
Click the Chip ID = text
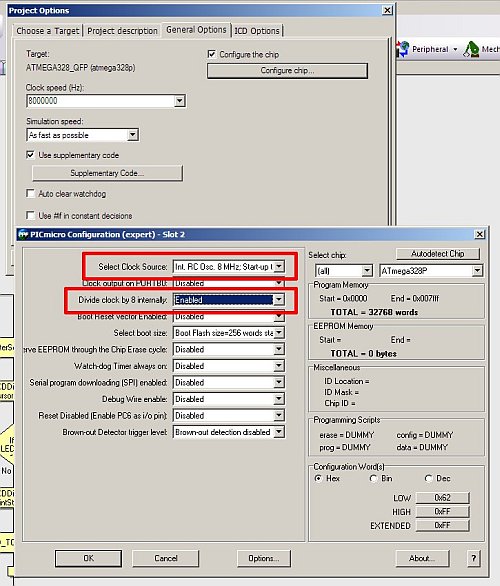(x=340, y=403)
